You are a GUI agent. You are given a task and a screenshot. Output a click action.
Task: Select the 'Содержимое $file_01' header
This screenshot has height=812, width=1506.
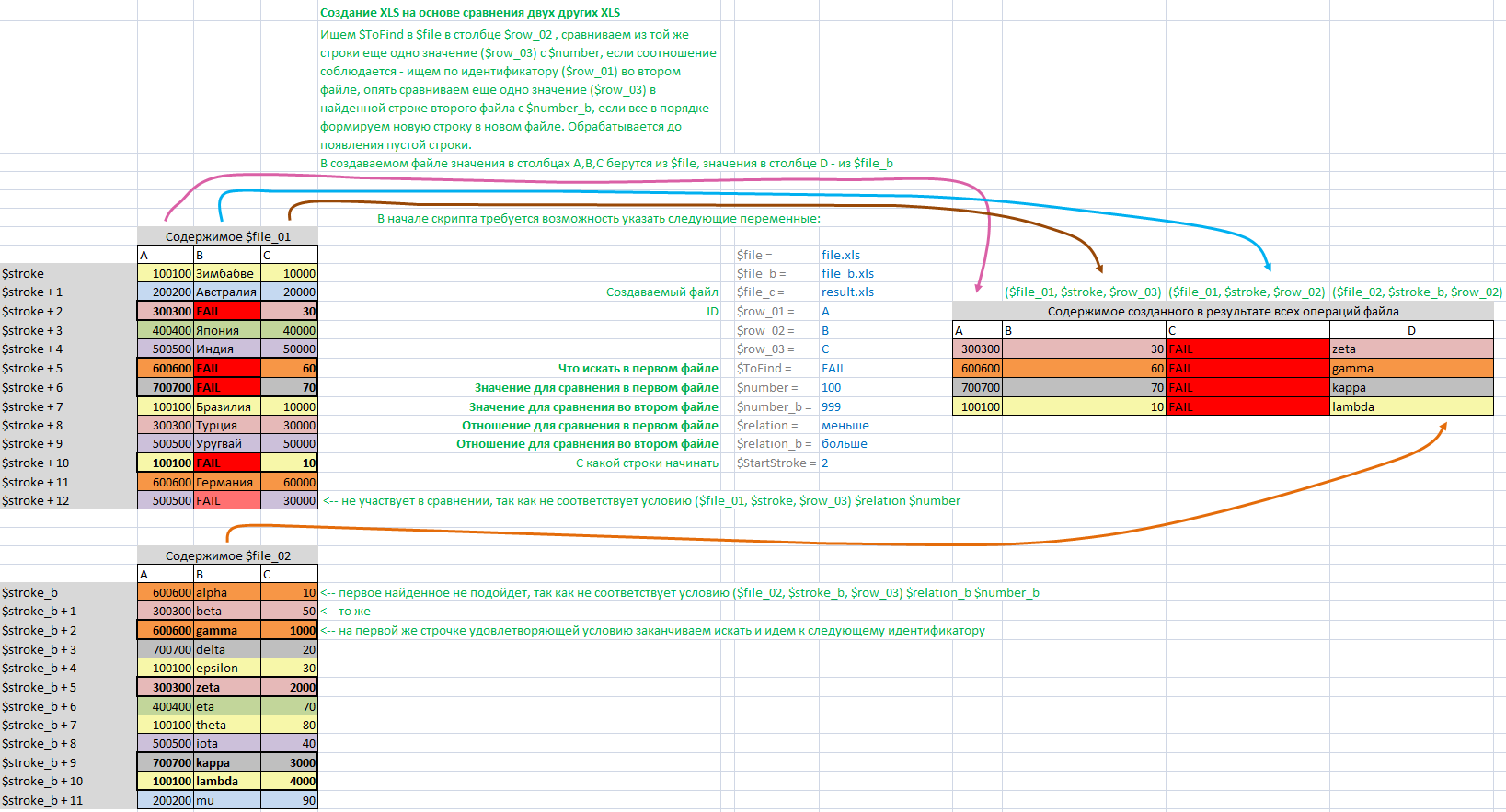(x=227, y=236)
